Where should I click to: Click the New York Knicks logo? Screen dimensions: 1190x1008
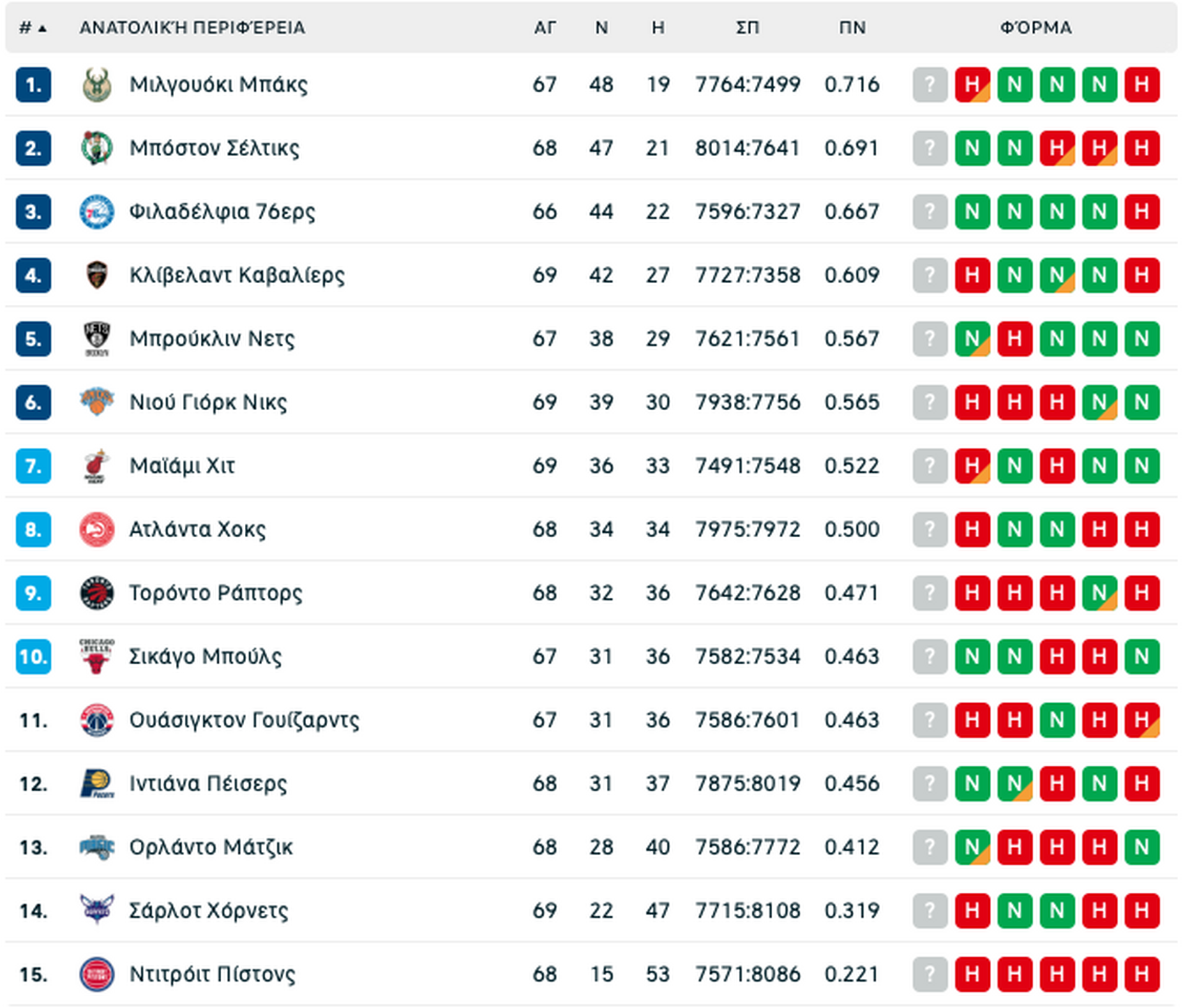[x=97, y=402]
